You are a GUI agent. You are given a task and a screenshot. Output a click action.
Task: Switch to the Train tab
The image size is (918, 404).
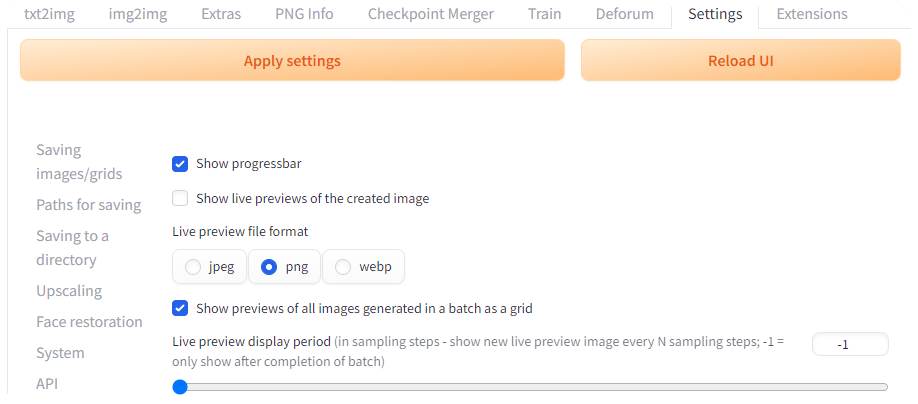tap(545, 14)
